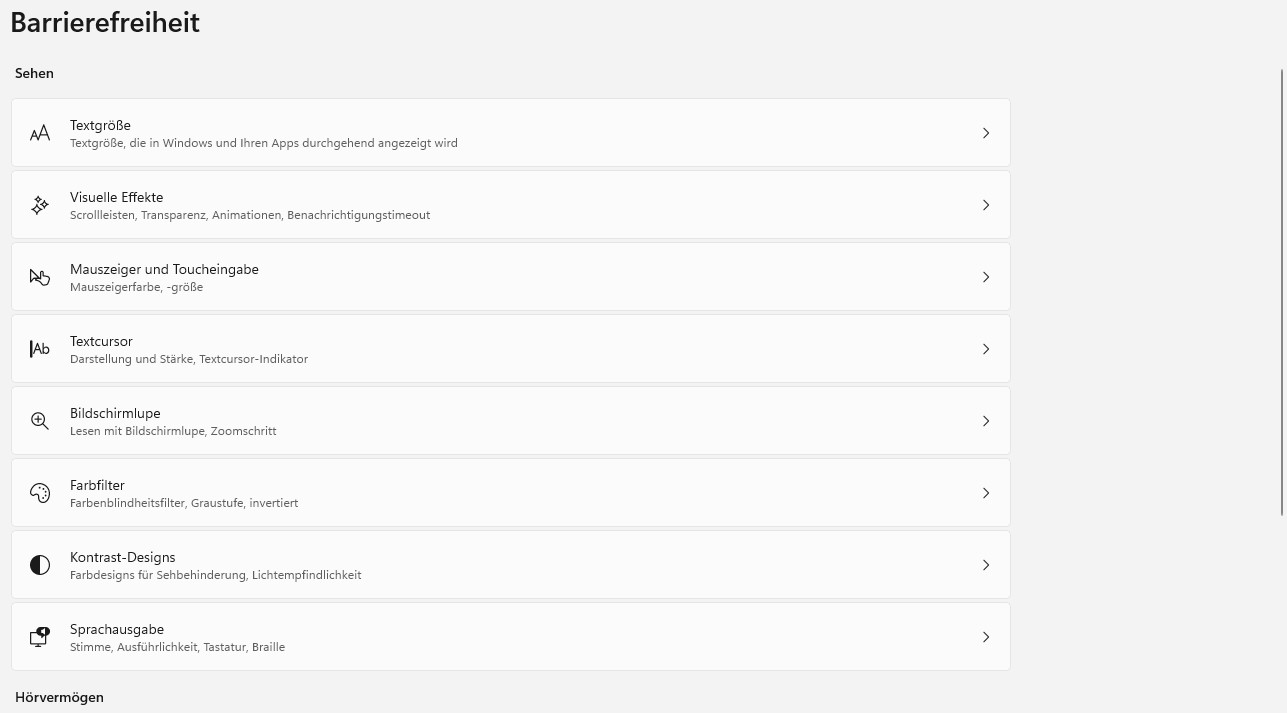Click the vertical scrollbar on the right
This screenshot has width=1287, height=713.
[1282, 290]
